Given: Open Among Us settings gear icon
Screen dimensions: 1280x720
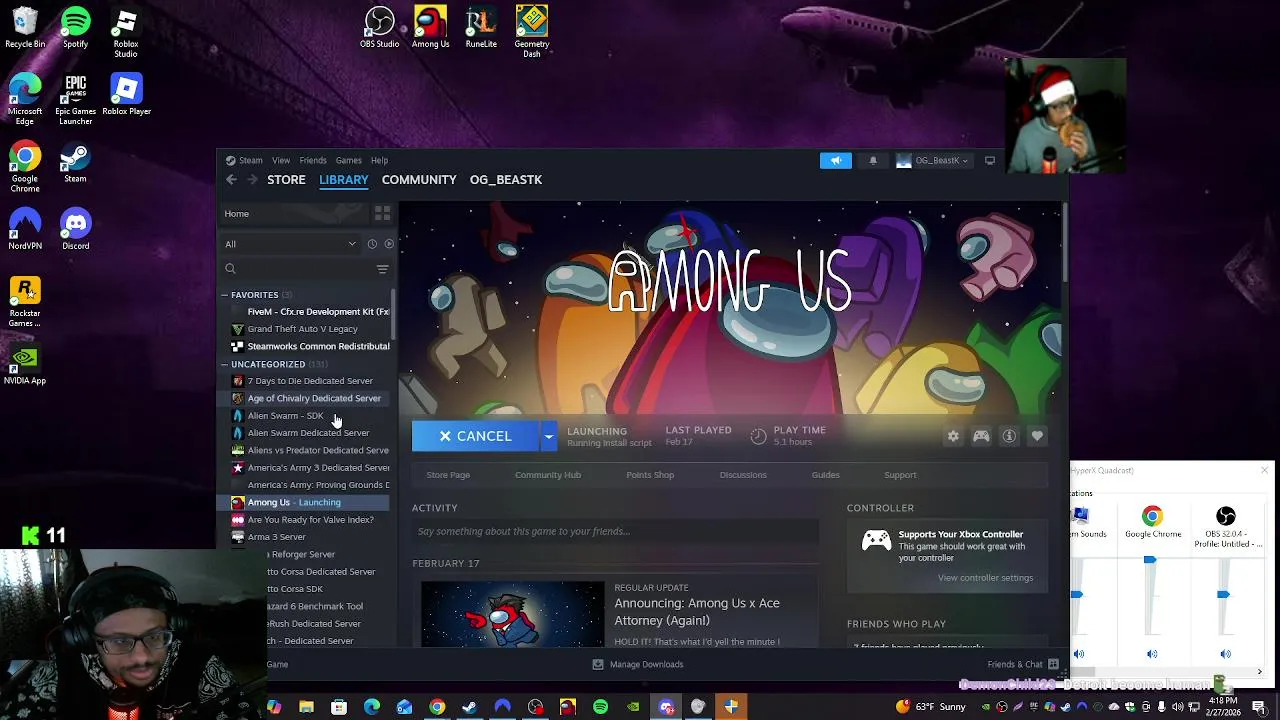Looking at the screenshot, I should coord(953,436).
